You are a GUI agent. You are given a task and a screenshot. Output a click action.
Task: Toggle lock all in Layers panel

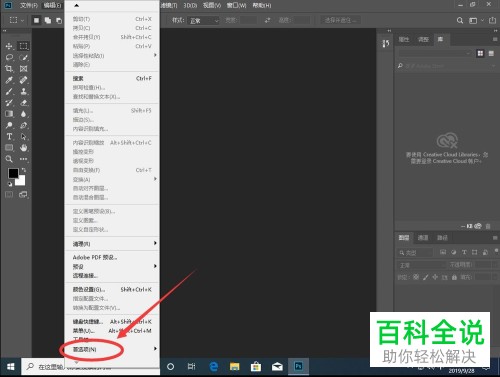pyautogui.click(x=454, y=277)
